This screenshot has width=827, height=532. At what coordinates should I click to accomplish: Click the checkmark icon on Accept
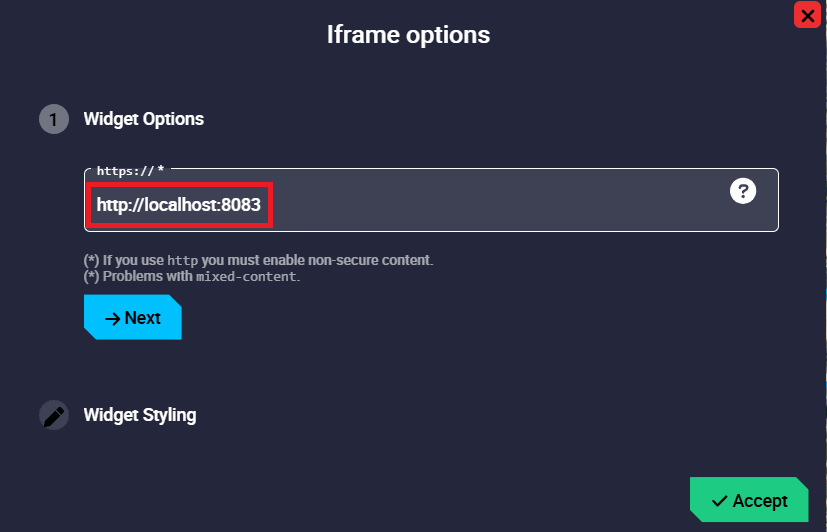tap(719, 501)
